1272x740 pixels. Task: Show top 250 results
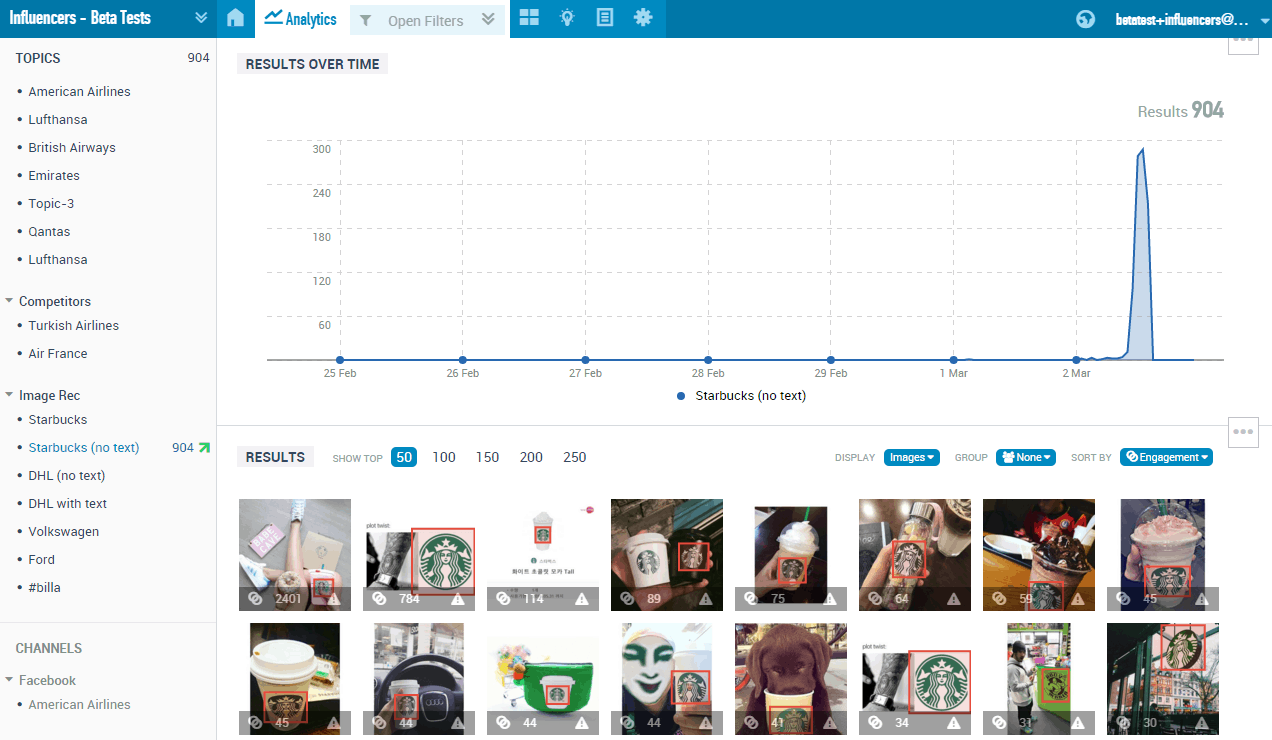pos(575,457)
